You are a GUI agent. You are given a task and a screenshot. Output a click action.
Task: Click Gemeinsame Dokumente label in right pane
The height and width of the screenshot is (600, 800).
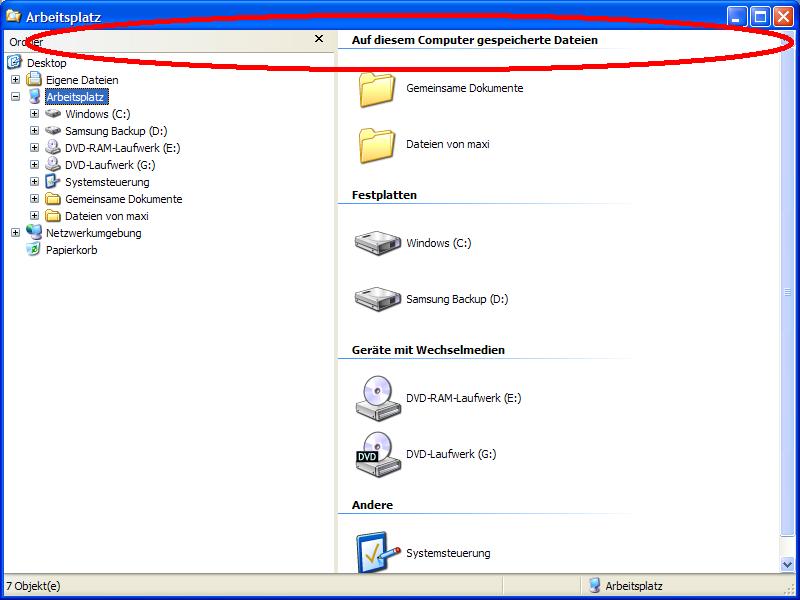(464, 88)
